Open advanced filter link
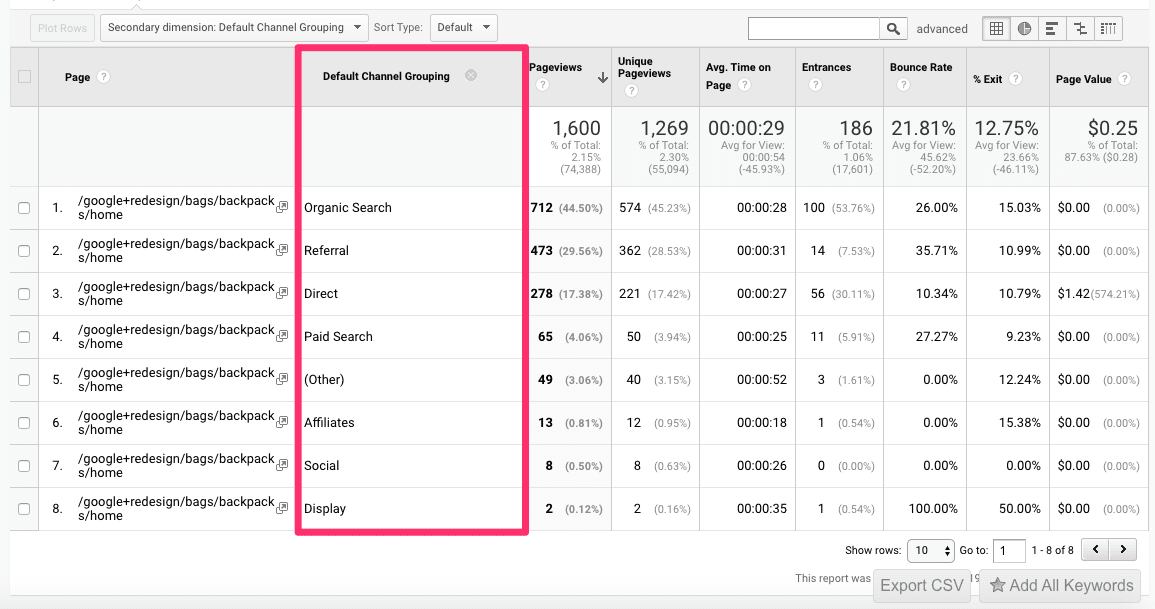Screen dimensions: 1155x609 coord(941,29)
